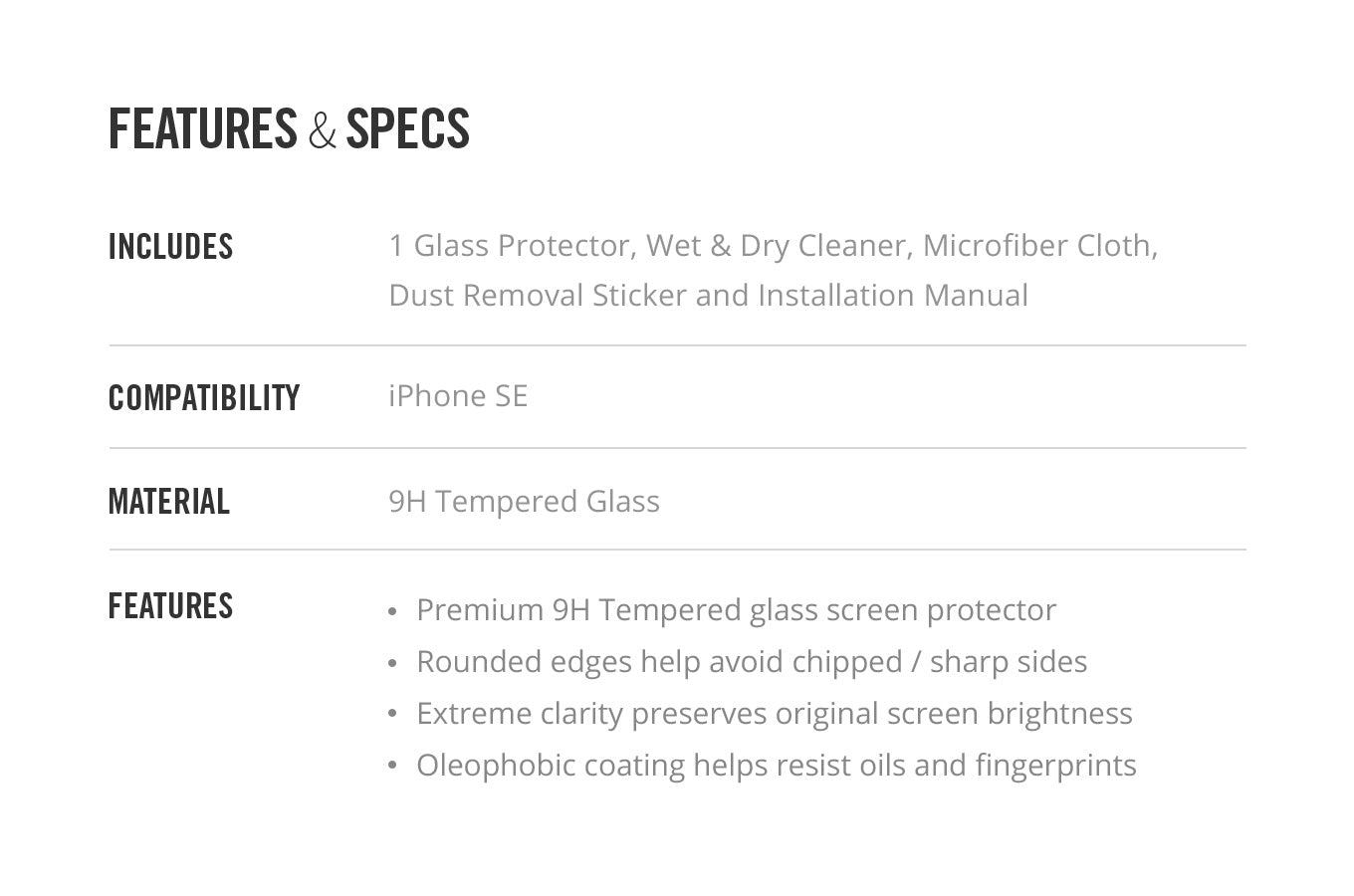Click the bullet dot before 'Oleophobic coating'
Viewport: 1354px width, 896px height.
pyautogui.click(x=392, y=767)
